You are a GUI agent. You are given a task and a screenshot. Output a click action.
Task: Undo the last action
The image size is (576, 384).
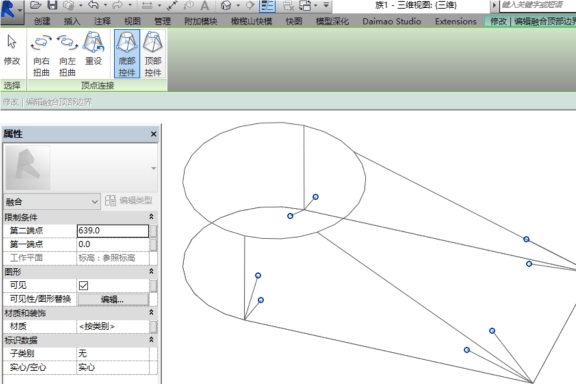tap(94, 5)
